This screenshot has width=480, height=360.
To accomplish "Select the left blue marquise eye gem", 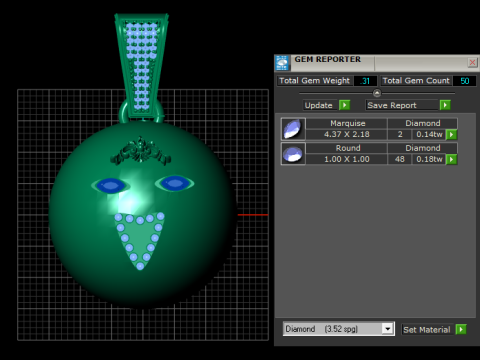I will [x=110, y=185].
